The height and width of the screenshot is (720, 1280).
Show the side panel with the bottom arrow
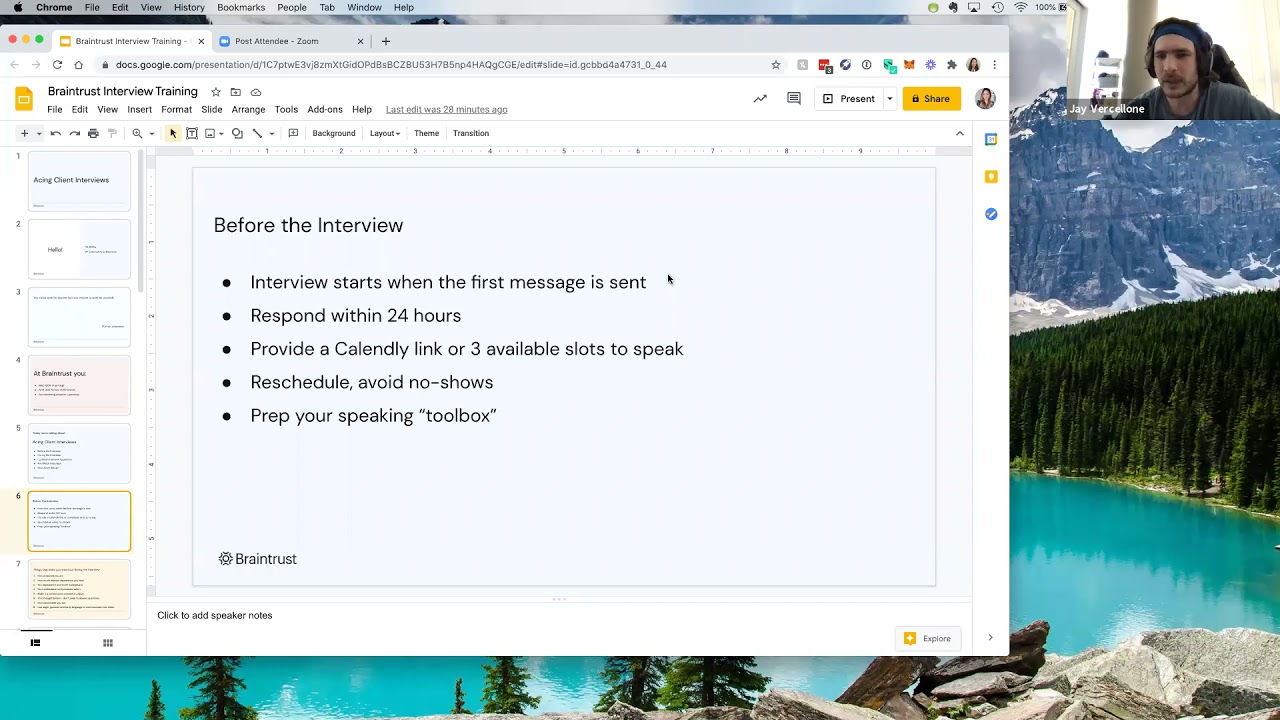pos(990,638)
